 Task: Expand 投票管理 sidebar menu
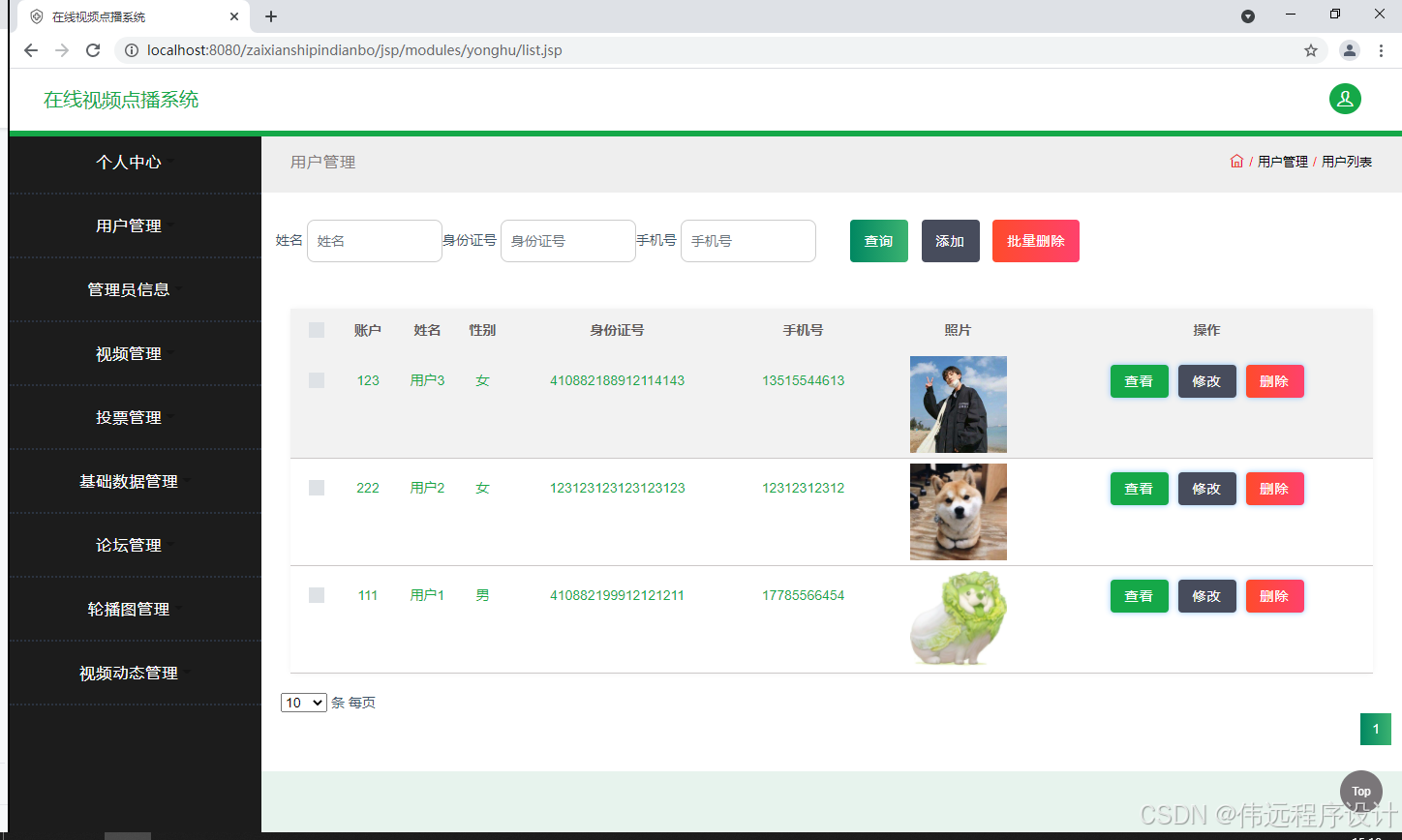pos(135,418)
